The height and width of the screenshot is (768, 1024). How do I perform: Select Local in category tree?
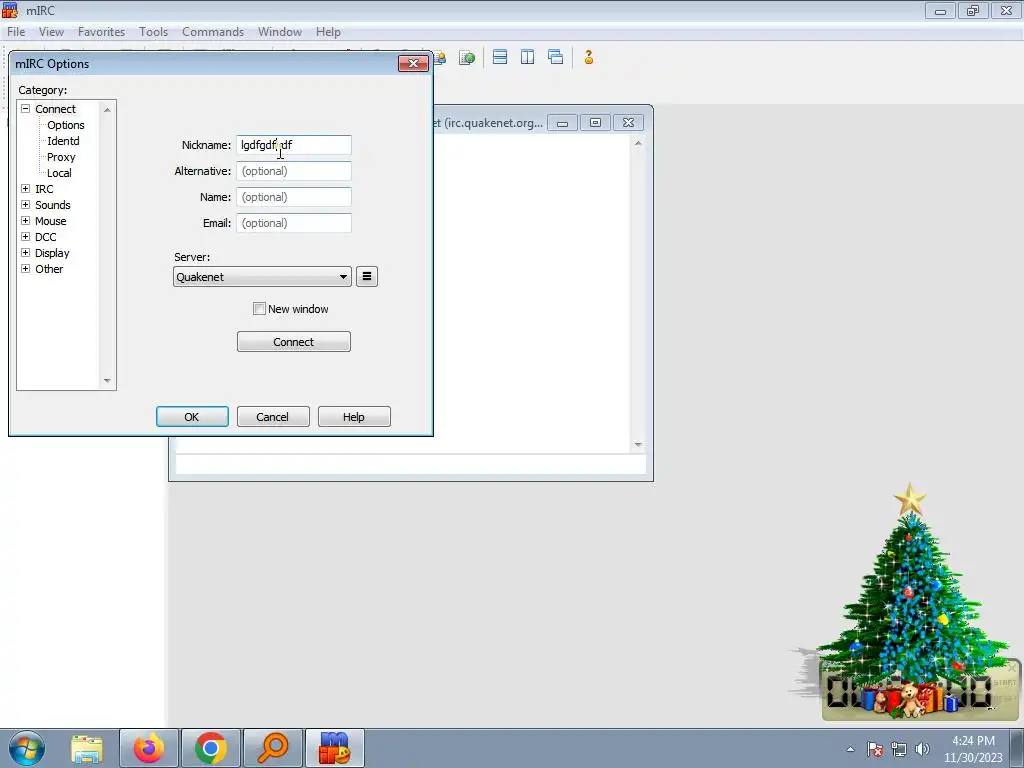[x=59, y=173]
